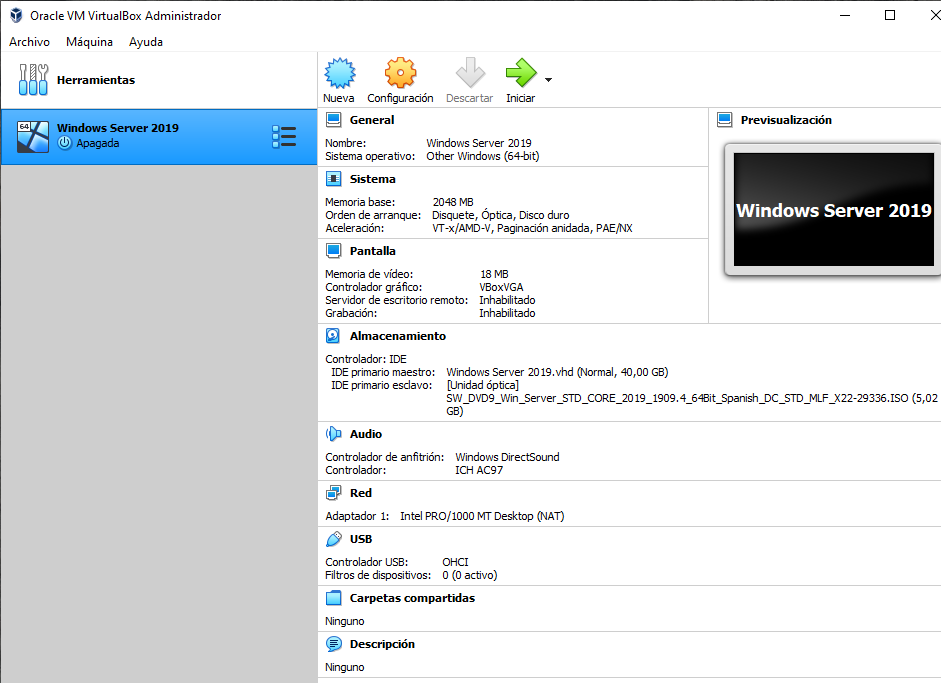Click 'VT-x/AMD-V, Paginación anidada, PAE/NX' value

point(532,228)
